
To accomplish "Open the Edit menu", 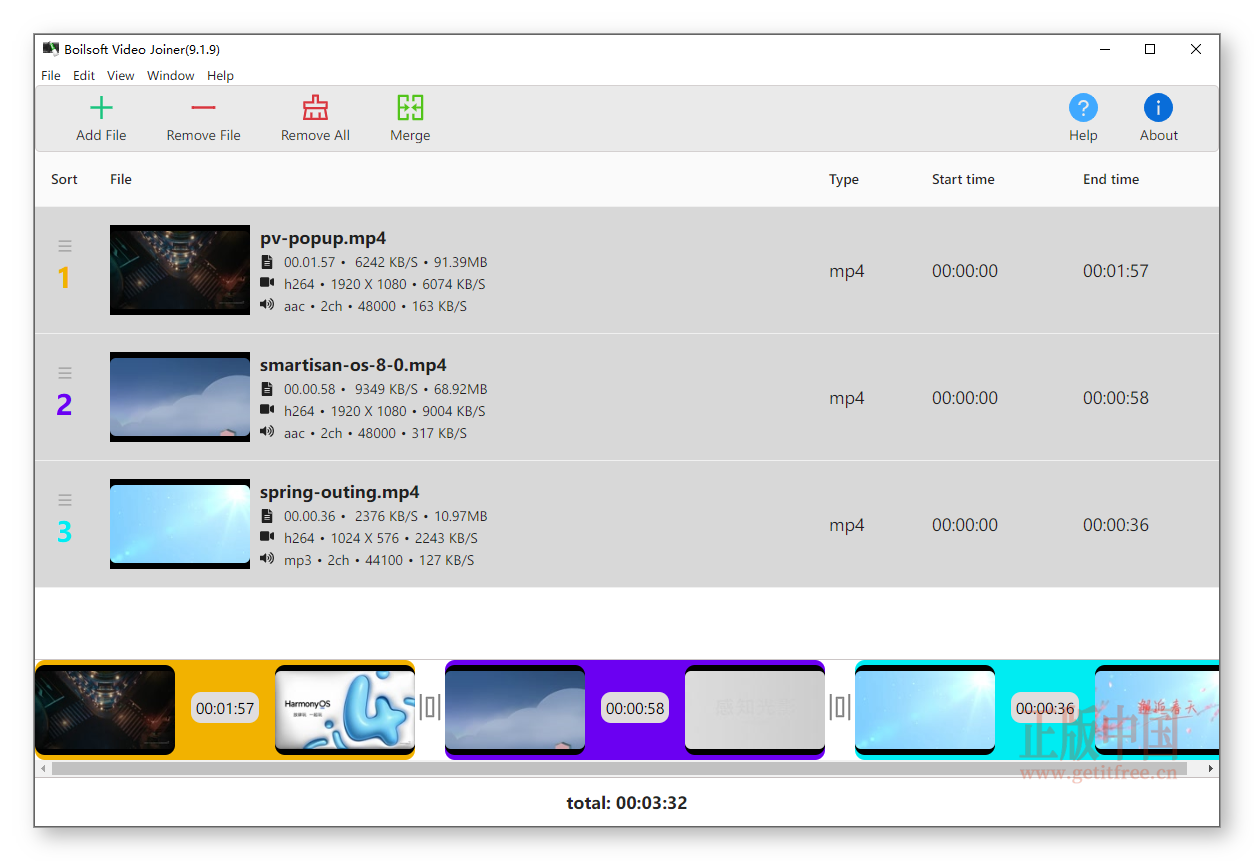I will (84, 76).
